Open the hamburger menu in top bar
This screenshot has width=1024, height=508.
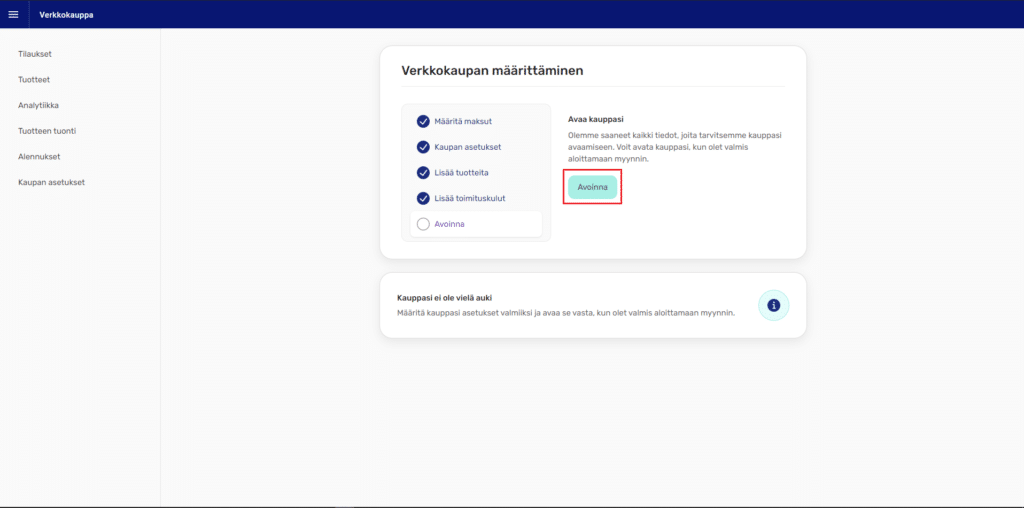coord(14,14)
